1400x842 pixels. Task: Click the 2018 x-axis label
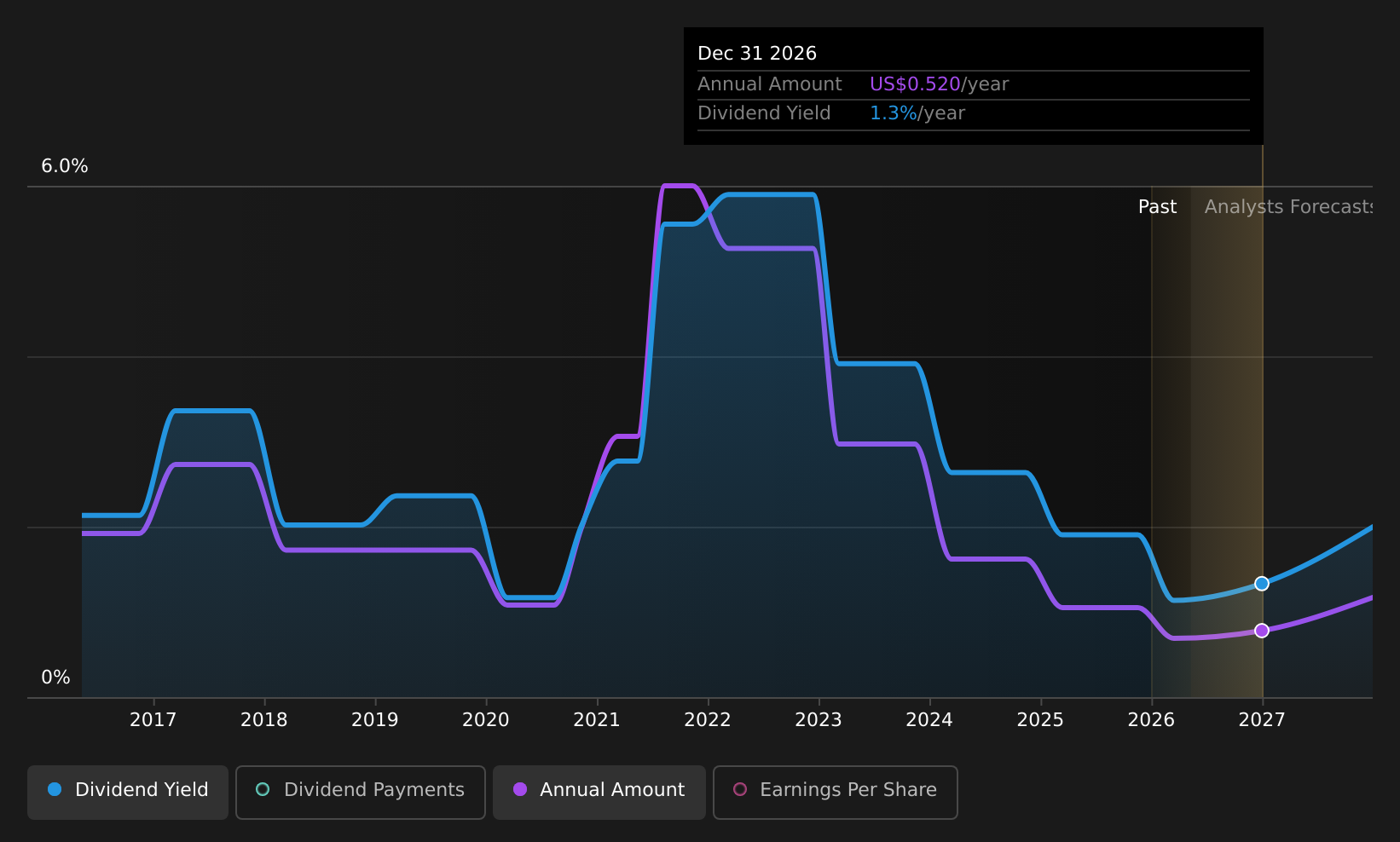[264, 720]
